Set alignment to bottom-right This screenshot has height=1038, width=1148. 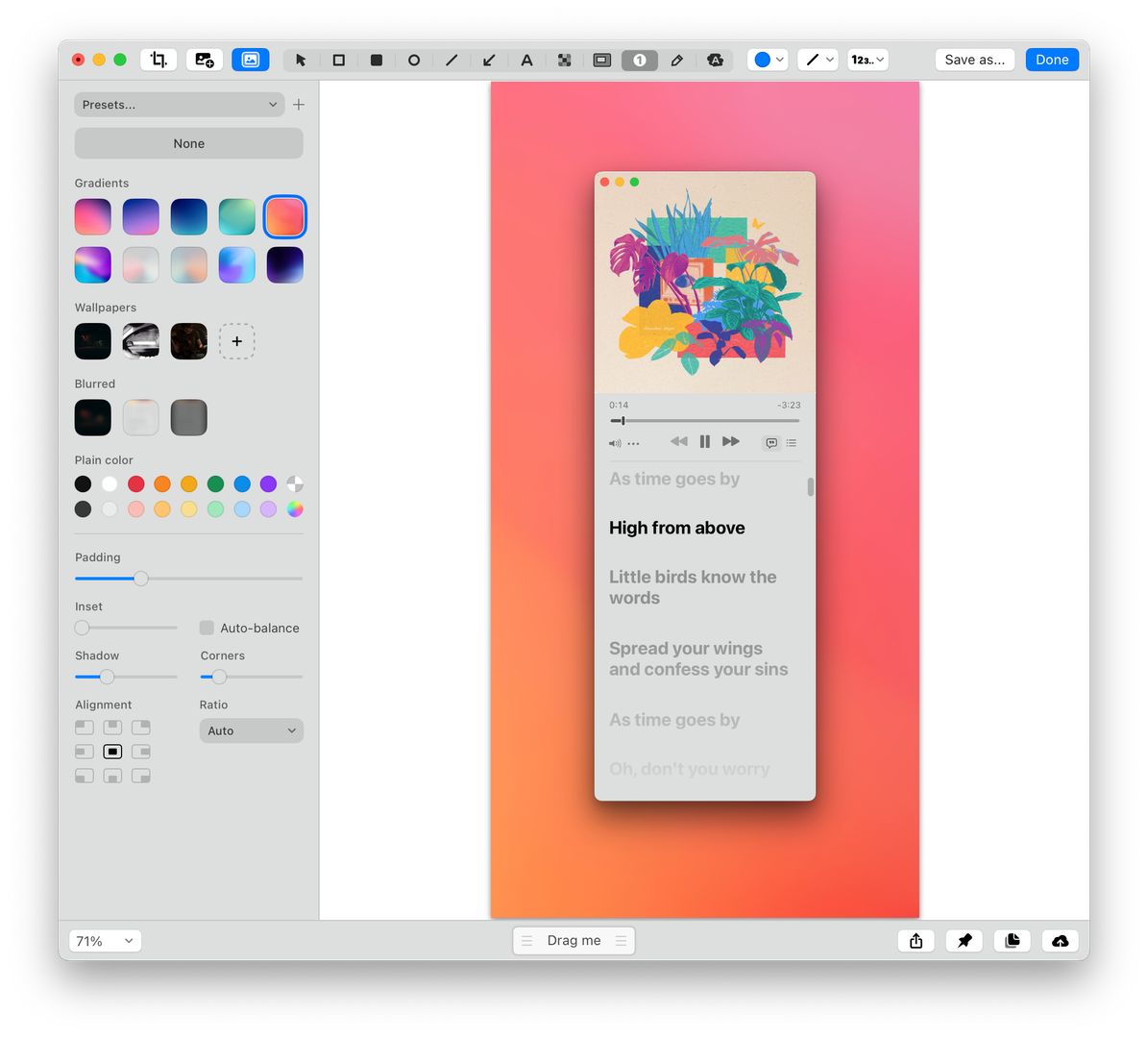click(141, 776)
